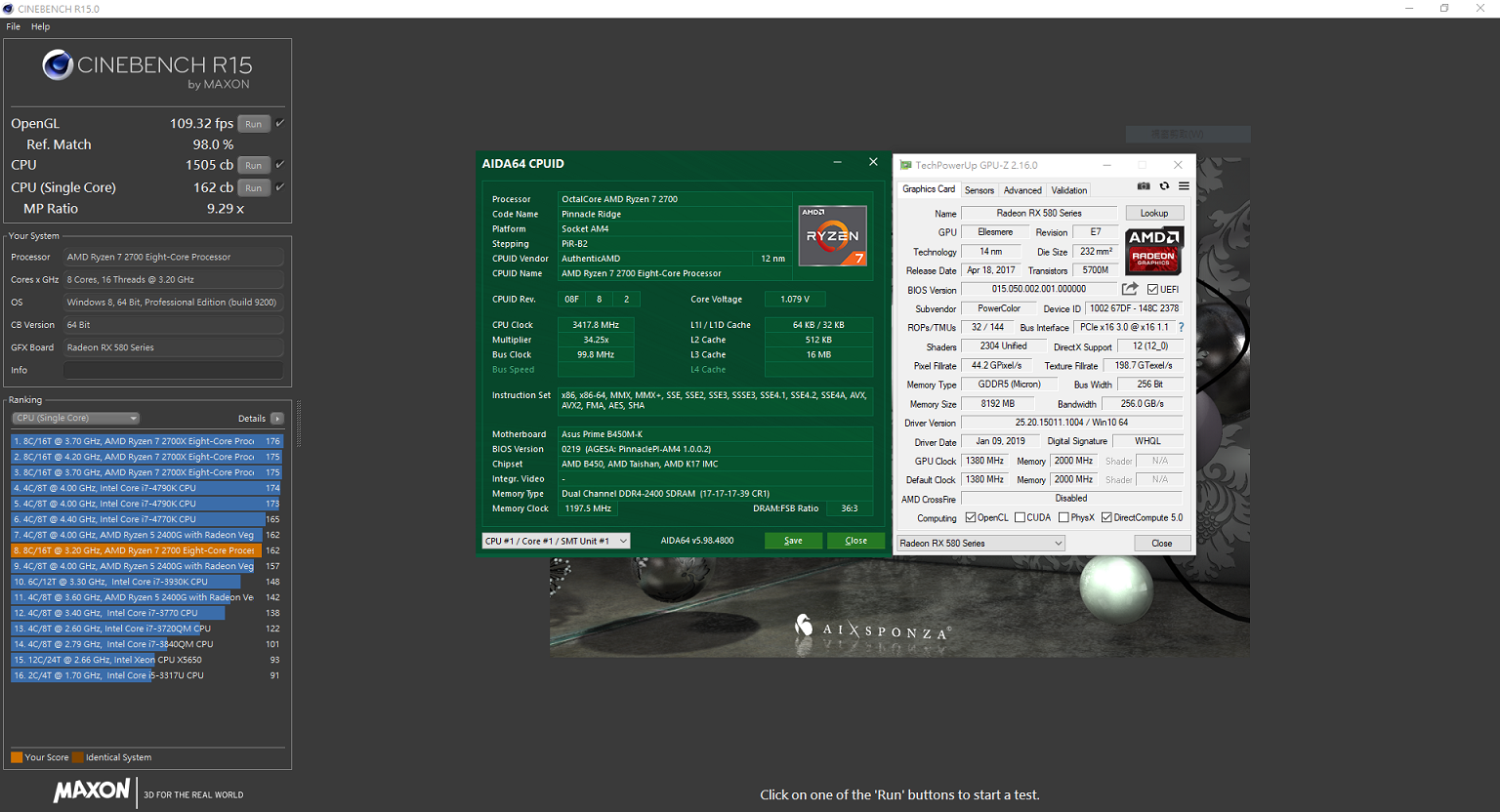Viewport: 1500px width, 812px height.
Task: Select ranking row 6 Intel Core i7-4770K
Action: (146, 519)
